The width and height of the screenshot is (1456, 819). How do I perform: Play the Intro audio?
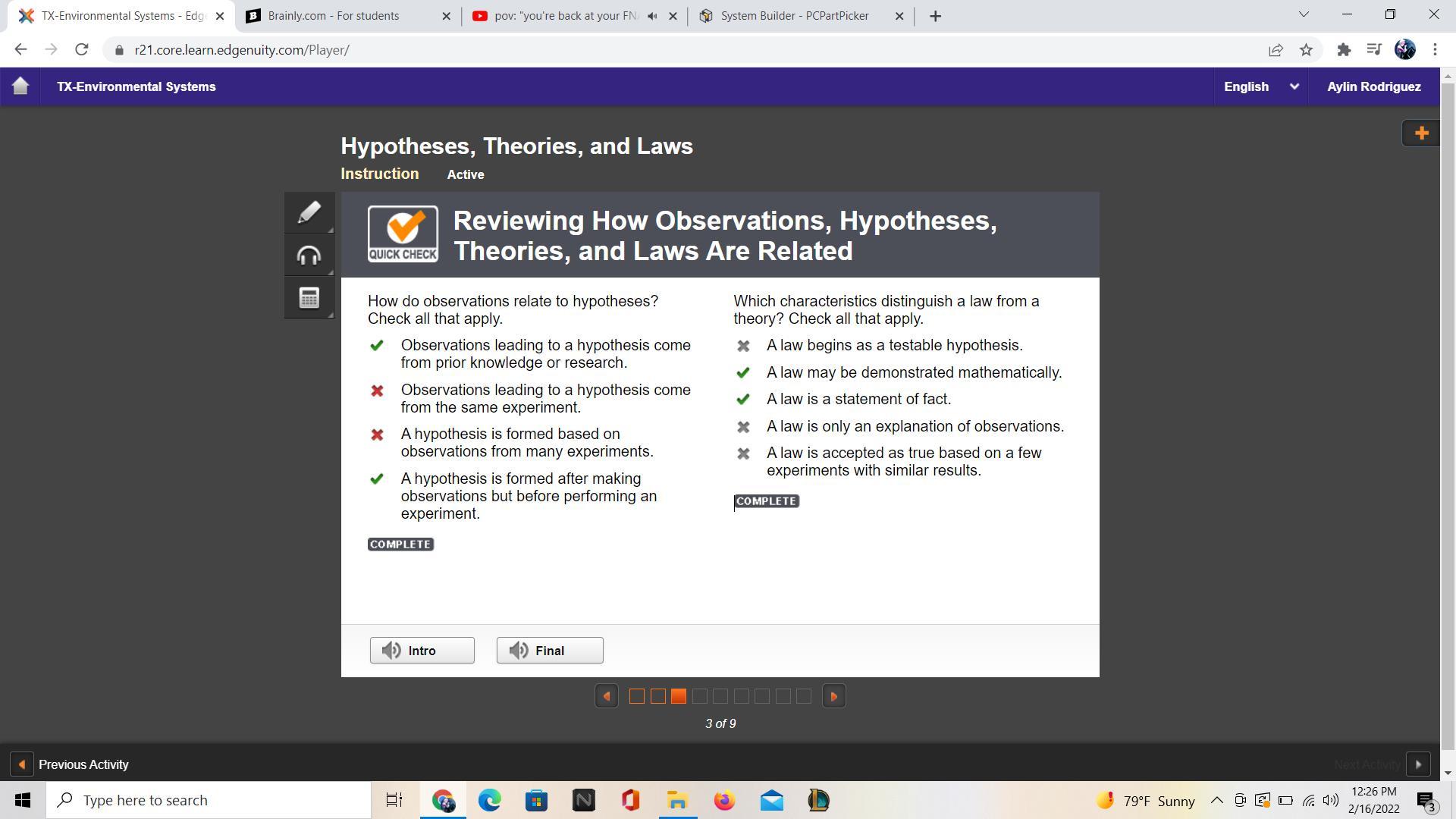(422, 651)
